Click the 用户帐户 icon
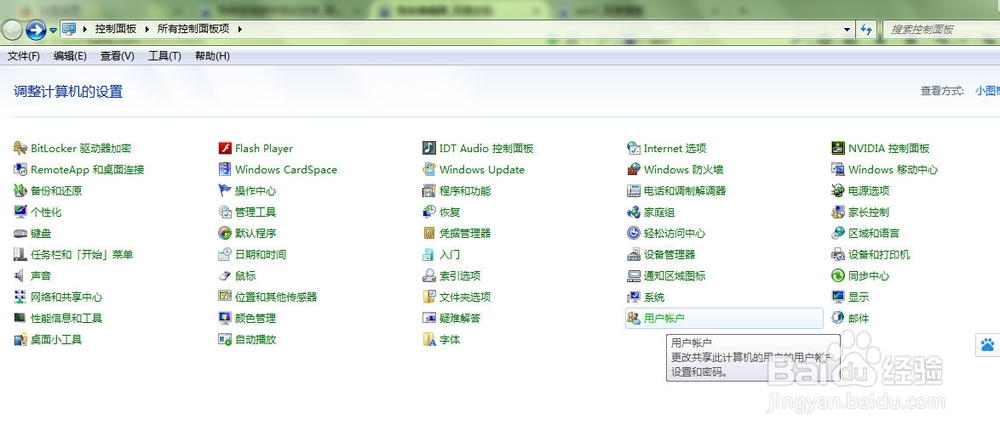1000x436 pixels. [633, 318]
